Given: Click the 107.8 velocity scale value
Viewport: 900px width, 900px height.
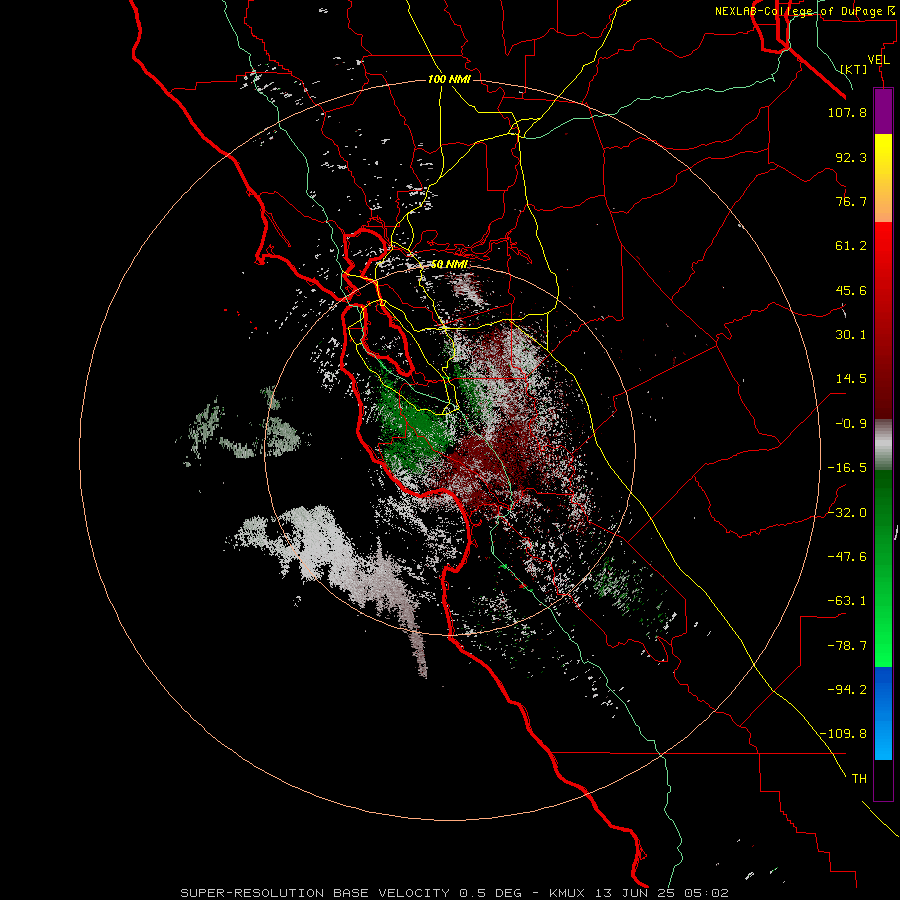Looking at the screenshot, I should point(847,112).
